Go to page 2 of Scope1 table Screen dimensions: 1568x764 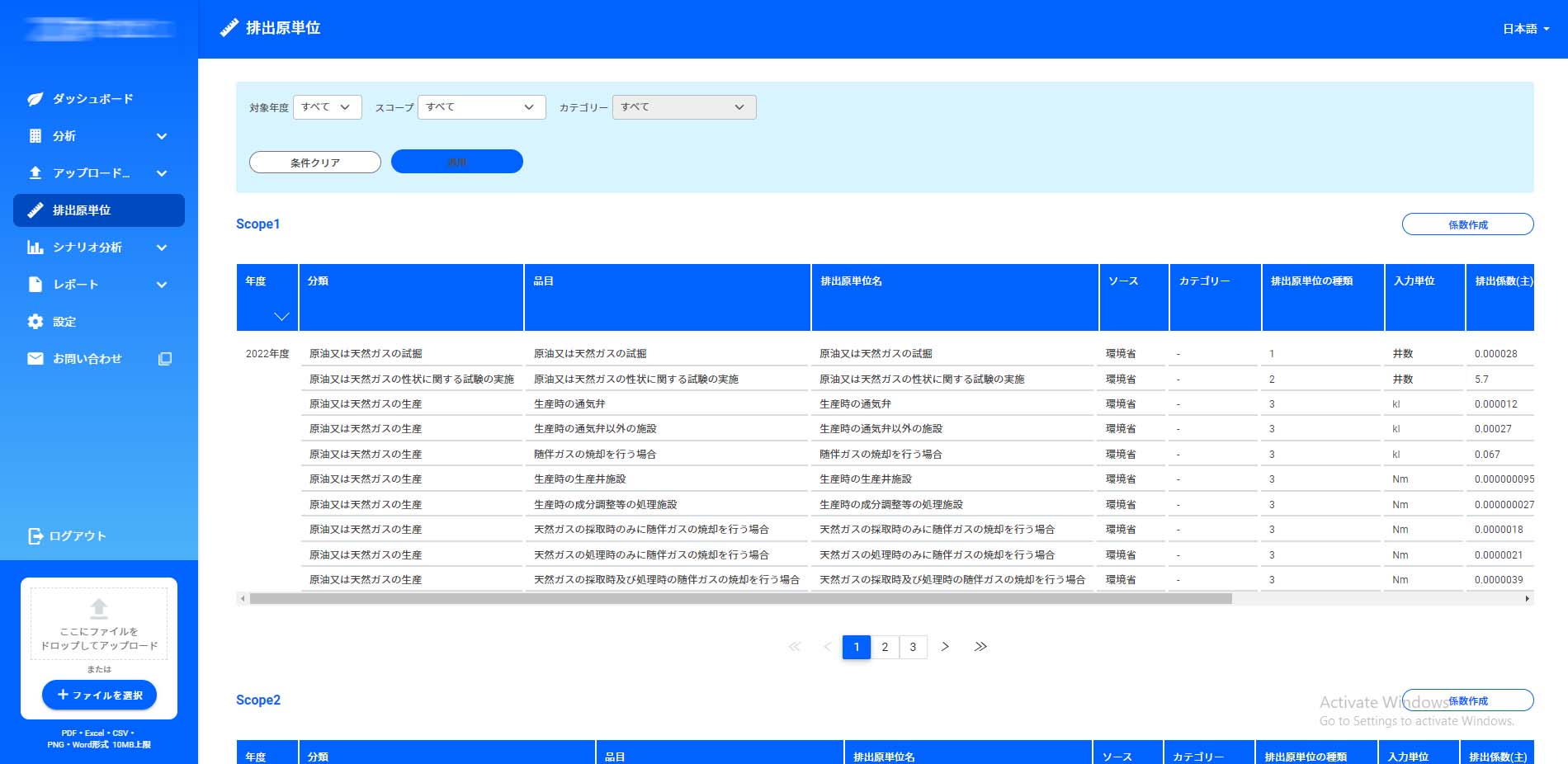click(885, 647)
